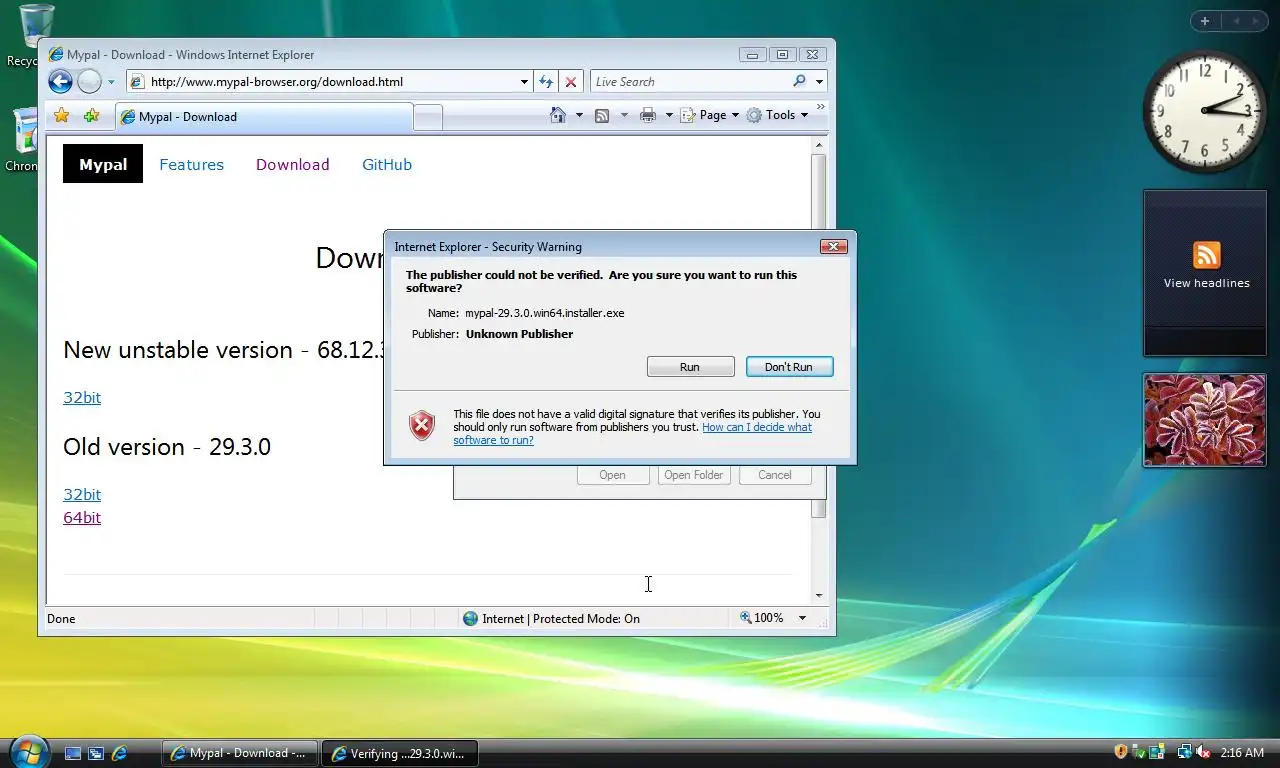
Task: Select the Mypal - Download tab
Action: coord(264,117)
